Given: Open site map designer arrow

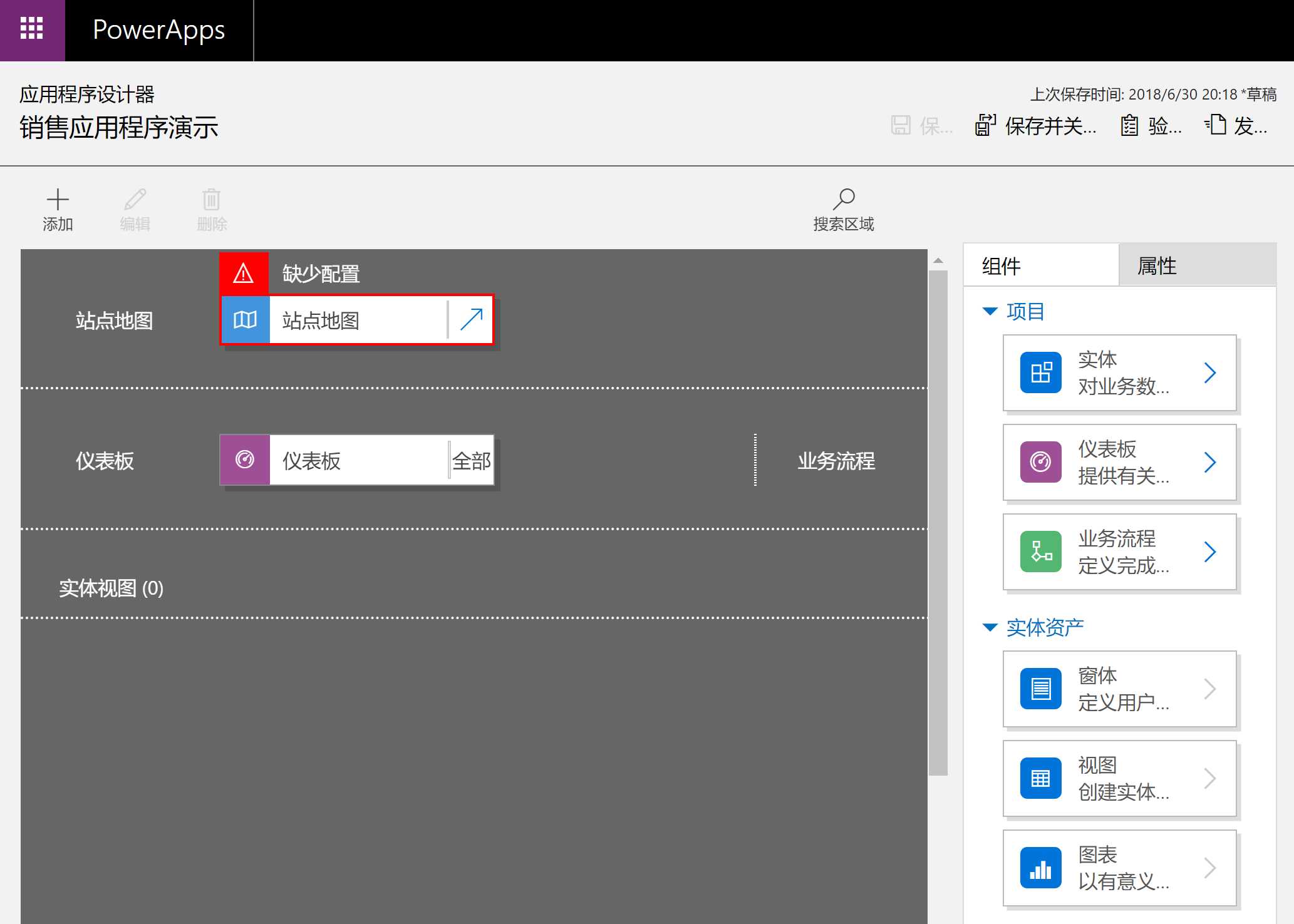Looking at the screenshot, I should (x=471, y=320).
